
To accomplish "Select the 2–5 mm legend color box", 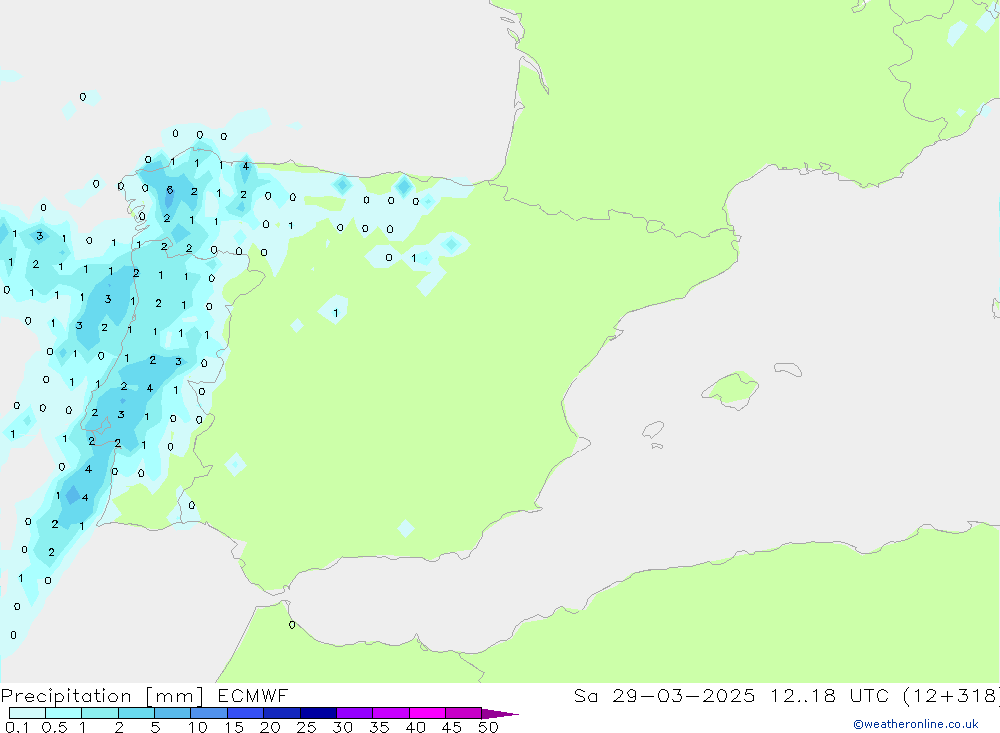I will 136,713.
